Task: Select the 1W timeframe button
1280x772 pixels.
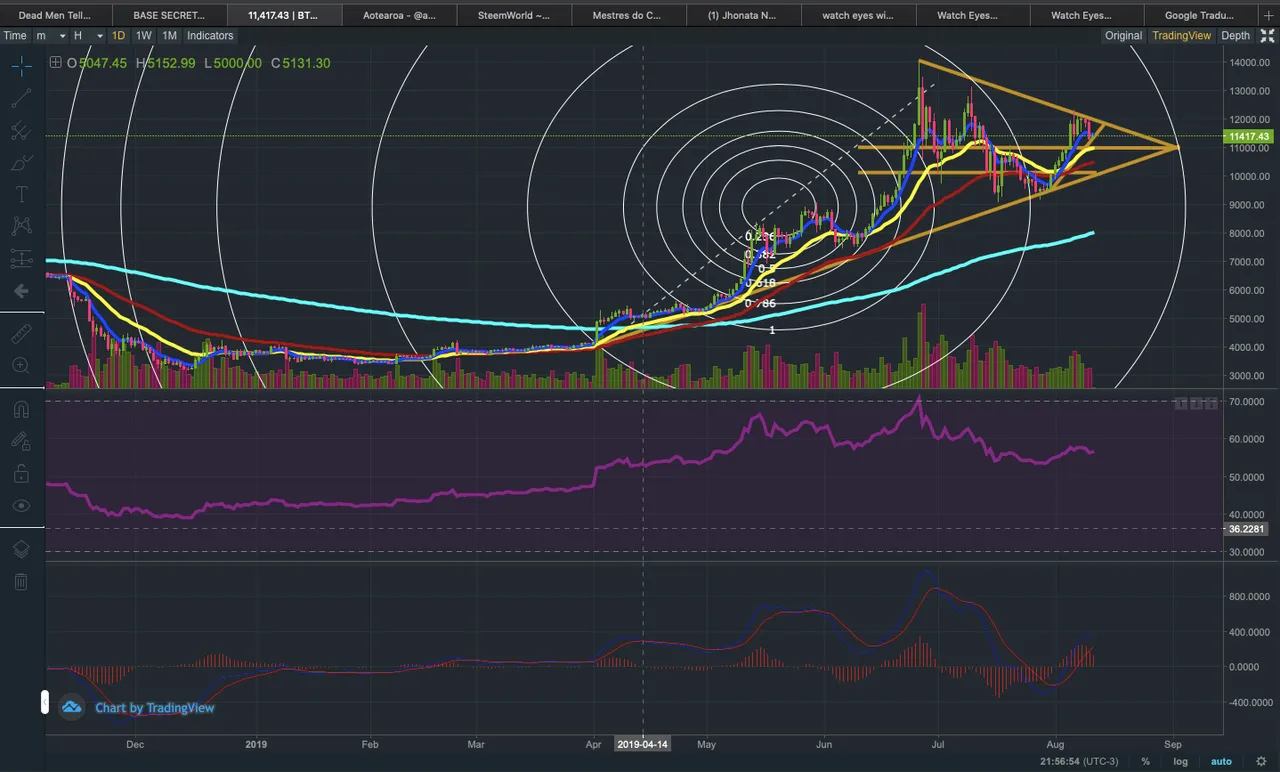Action: [144, 35]
